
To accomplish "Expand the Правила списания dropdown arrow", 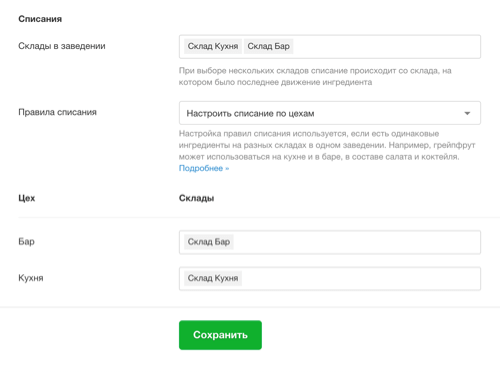I will pos(467,113).
